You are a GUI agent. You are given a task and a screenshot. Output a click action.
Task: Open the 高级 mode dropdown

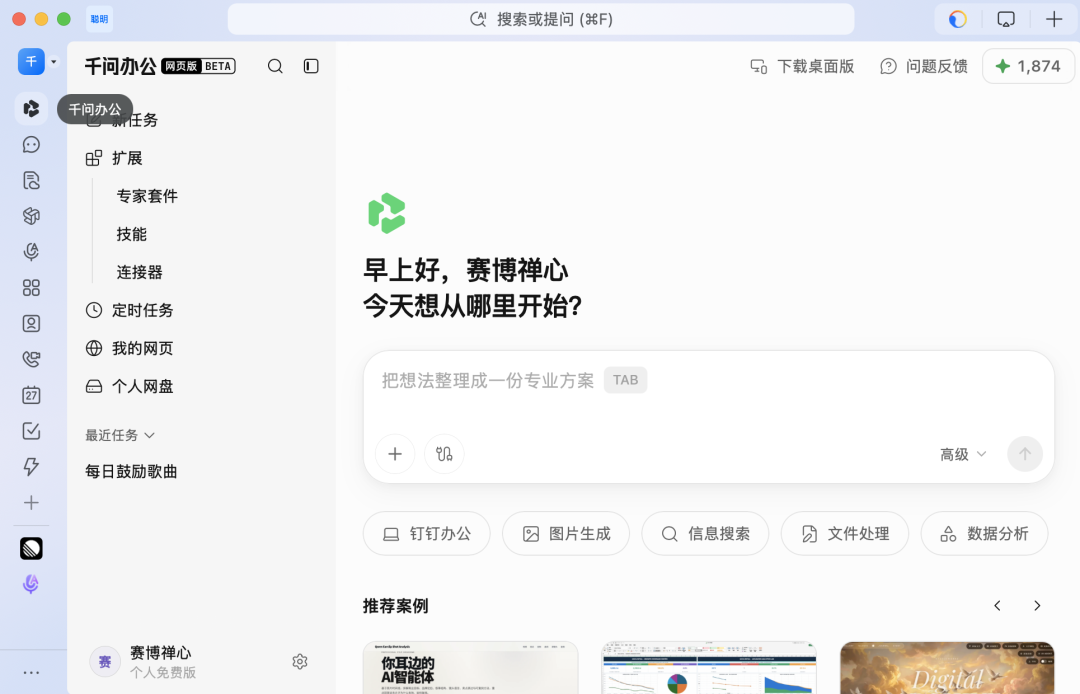coord(963,454)
